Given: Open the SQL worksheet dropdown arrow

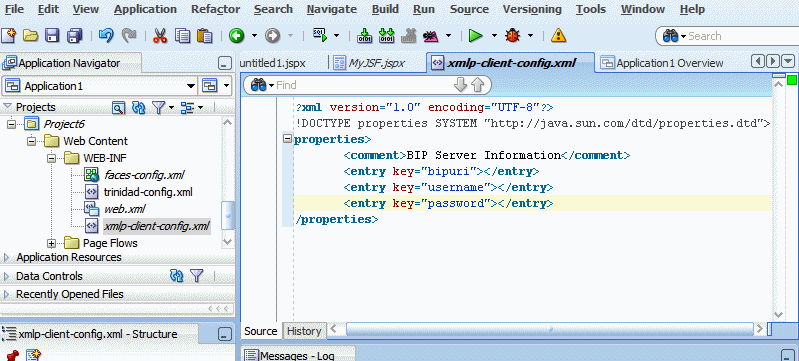Looking at the screenshot, I should pyautogui.click(x=336, y=36).
